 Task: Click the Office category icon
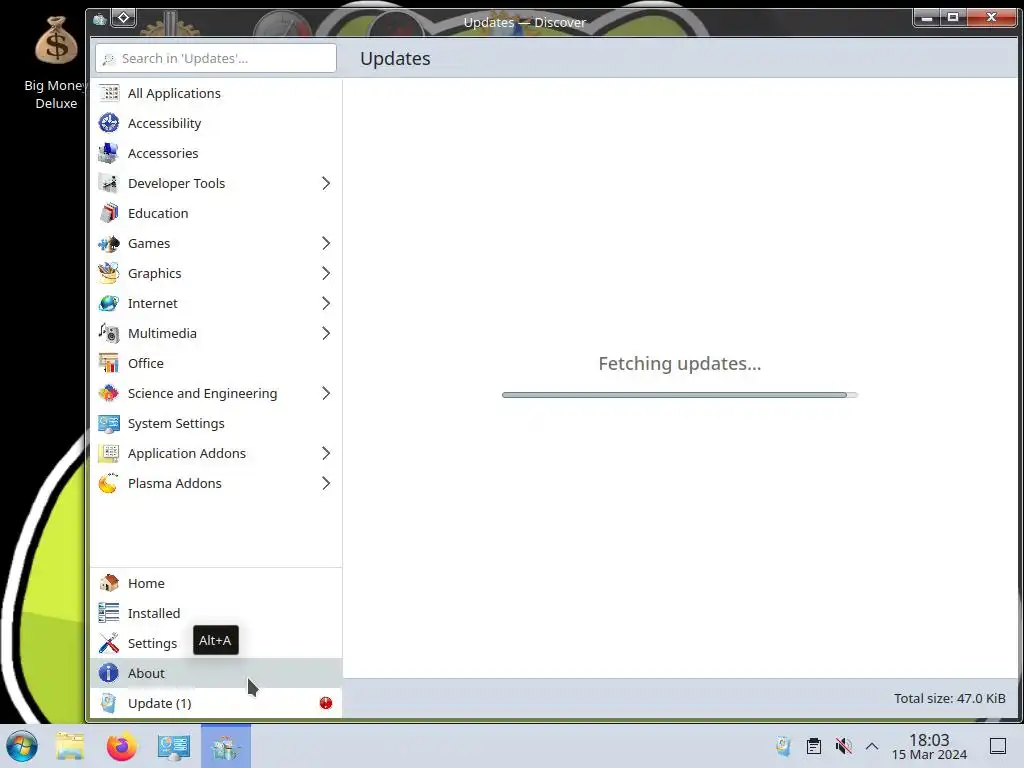pos(108,364)
